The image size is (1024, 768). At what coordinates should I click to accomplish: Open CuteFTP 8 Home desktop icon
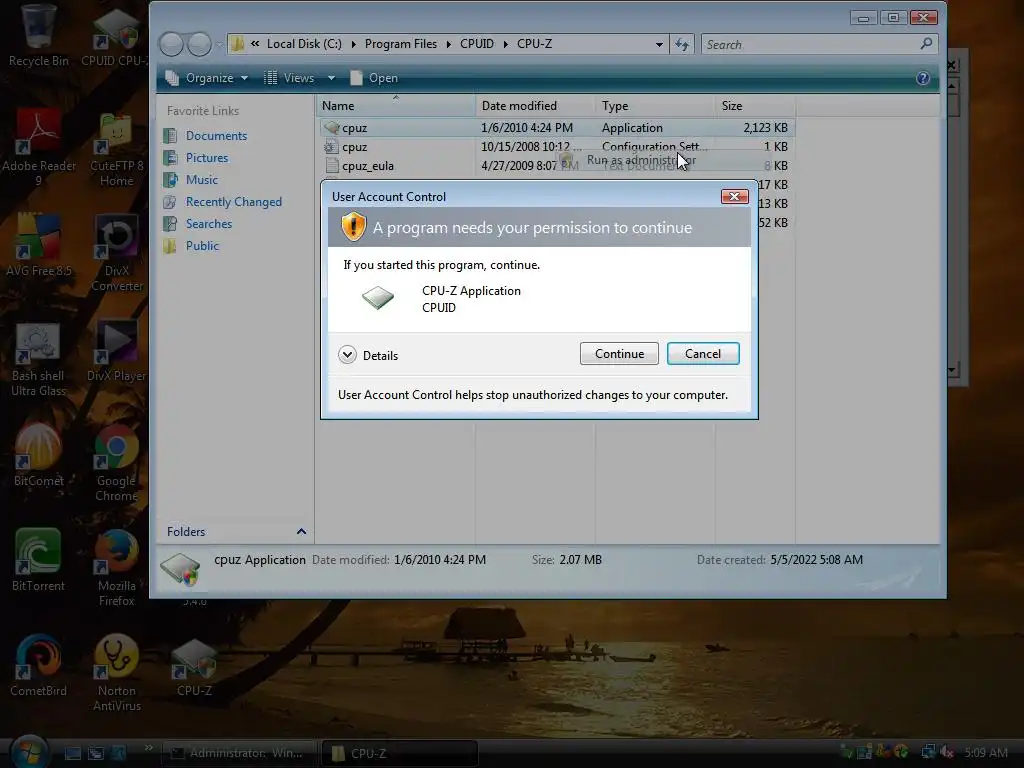point(116,150)
